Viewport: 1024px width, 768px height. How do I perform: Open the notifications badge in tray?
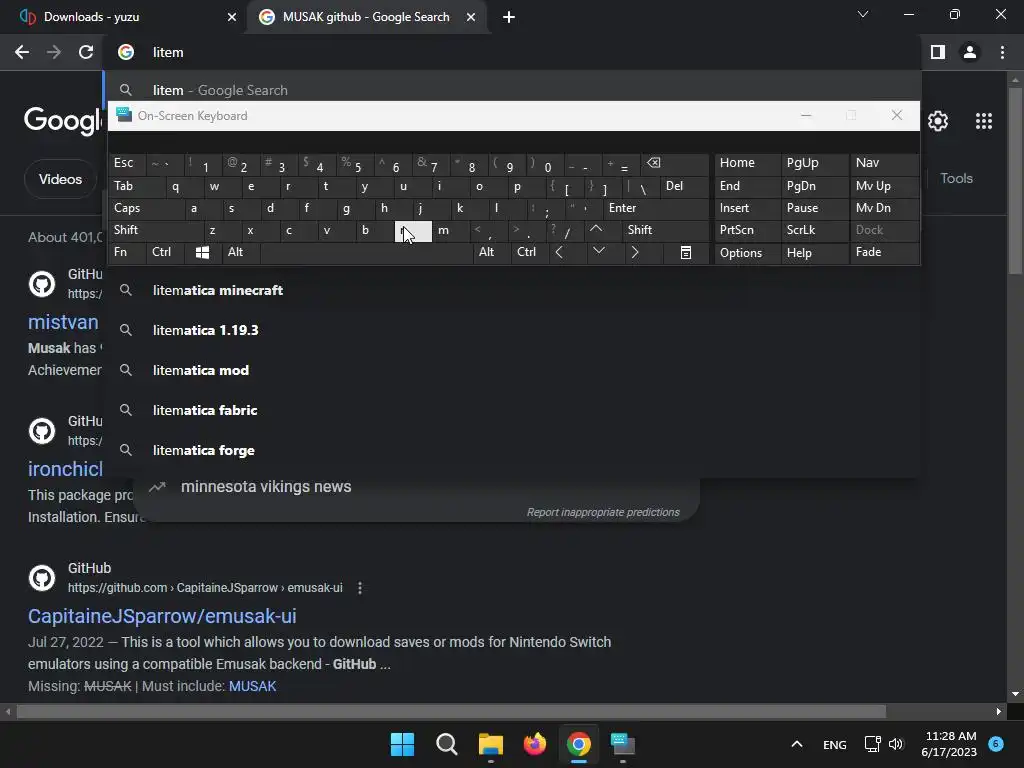point(995,743)
